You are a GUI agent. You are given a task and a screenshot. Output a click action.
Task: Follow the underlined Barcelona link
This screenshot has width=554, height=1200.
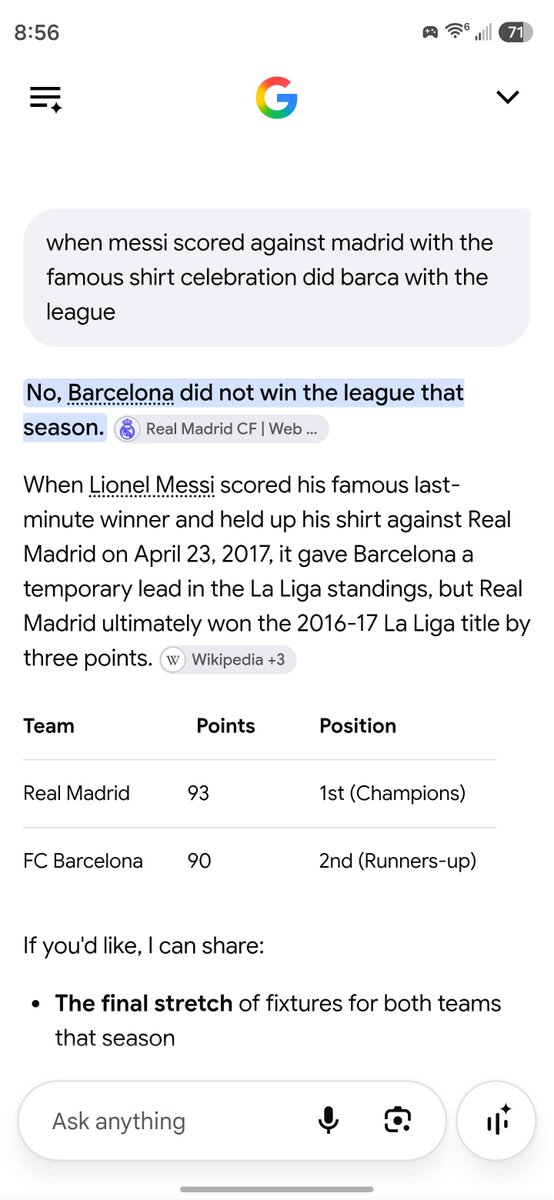click(x=121, y=393)
